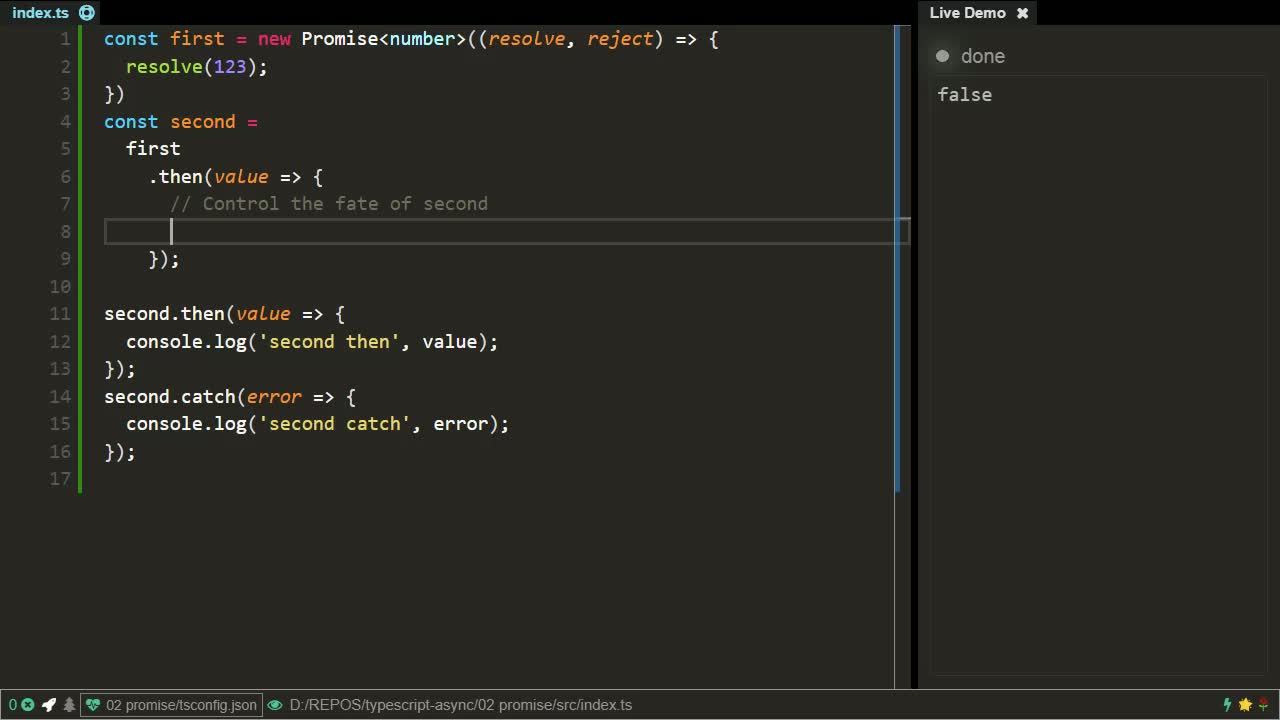The width and height of the screenshot is (1280, 720).
Task: Click the error count circle-x icon in status bar
Action: [28, 705]
